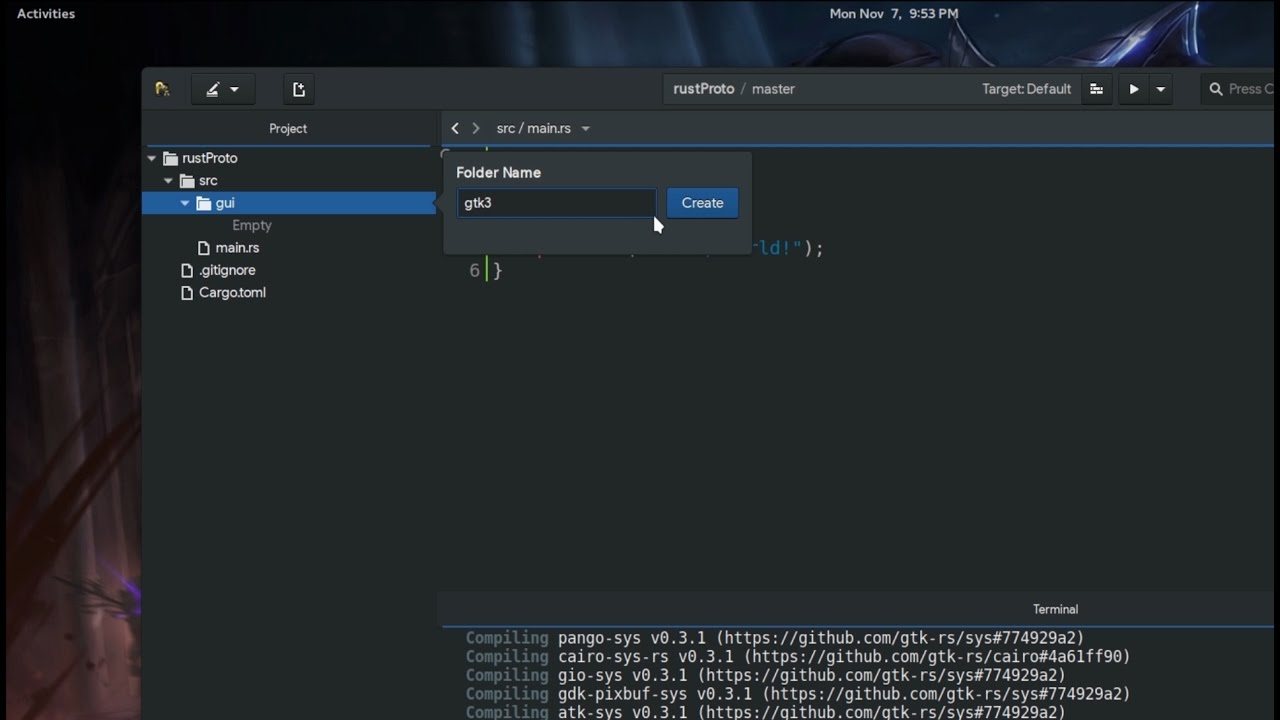1280x720 pixels.
Task: Click the new document icon in the header
Action: [298, 89]
